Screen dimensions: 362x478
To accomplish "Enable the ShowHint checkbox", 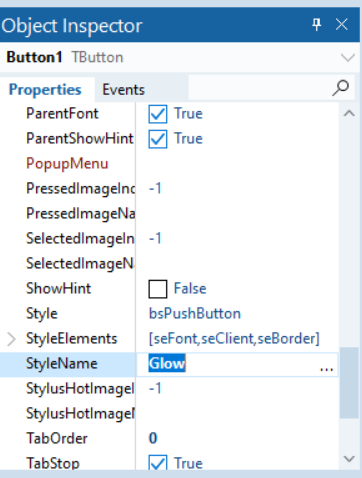I will pos(158,289).
